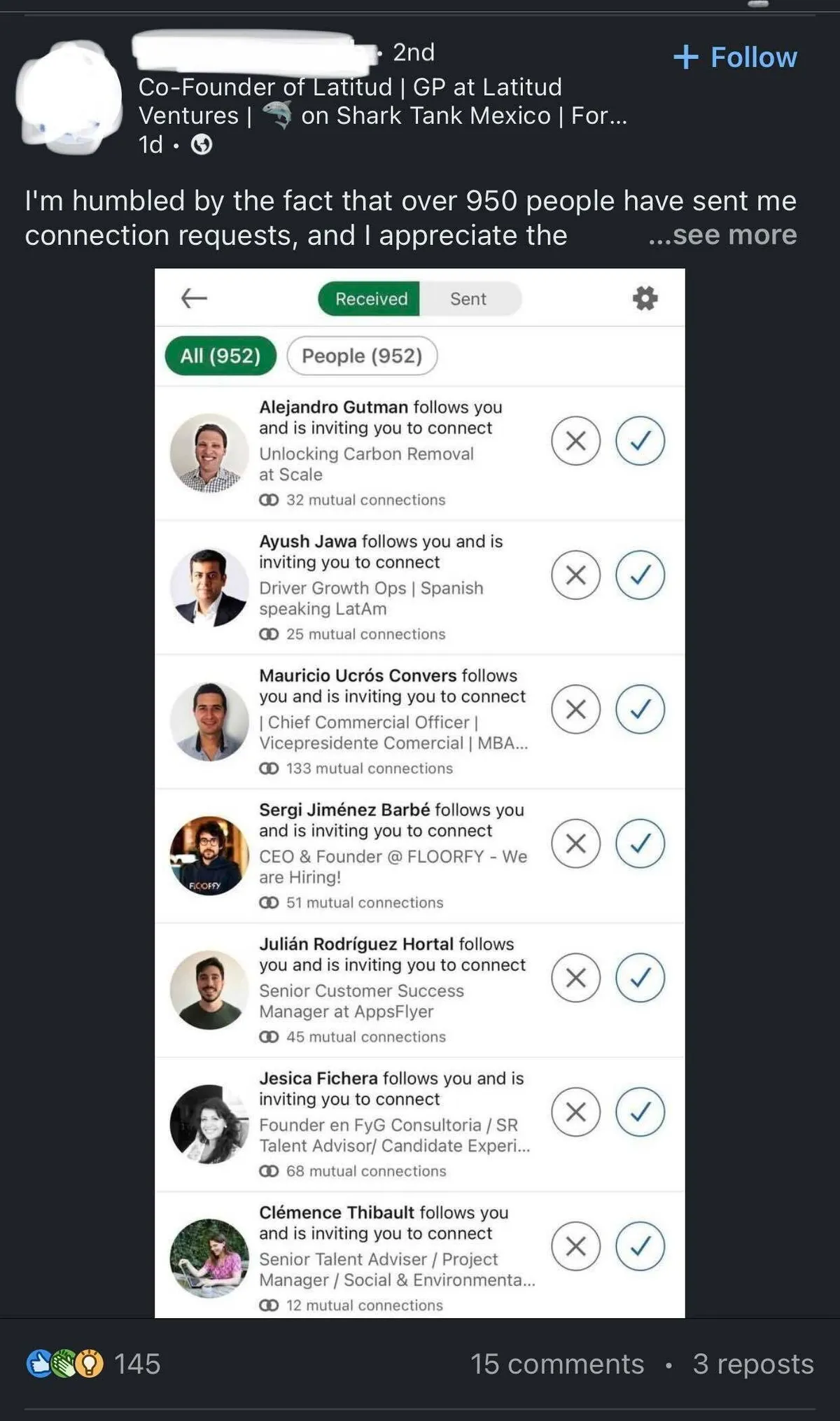The image size is (840, 1421).
Task: Open Sergi Jiménez Barbé's profile photo
Action: coord(209,855)
